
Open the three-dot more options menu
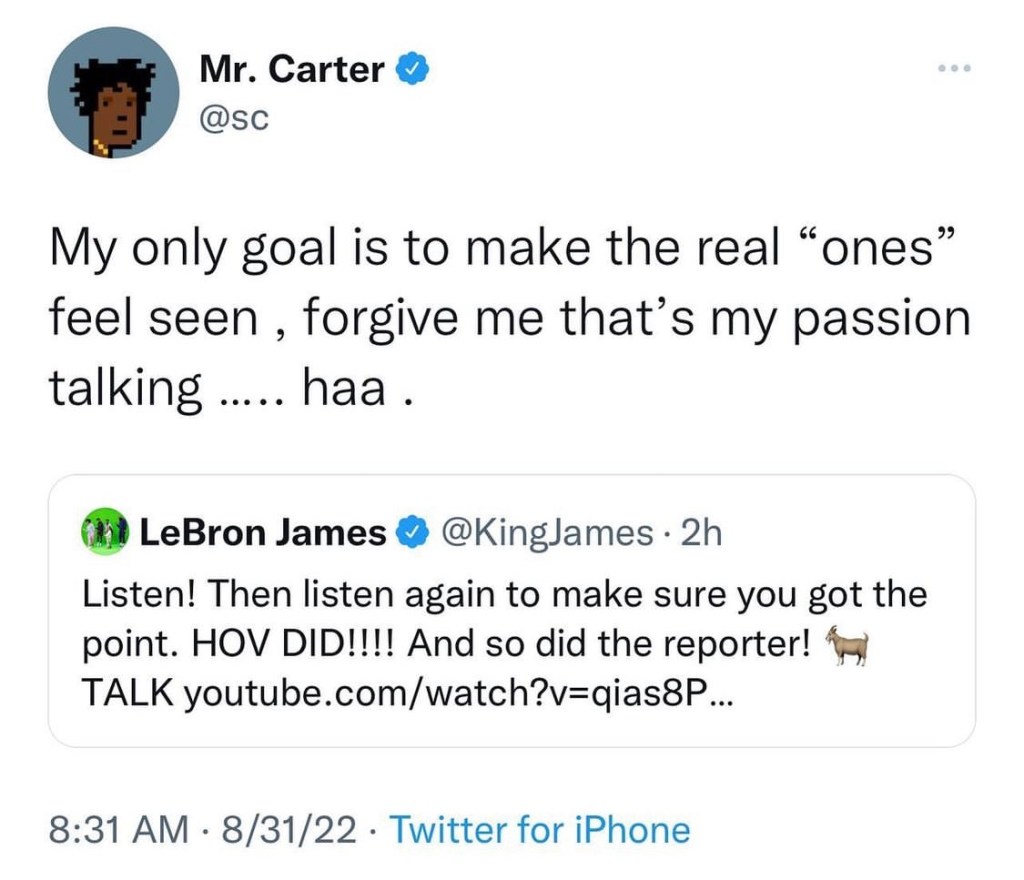coord(954,69)
